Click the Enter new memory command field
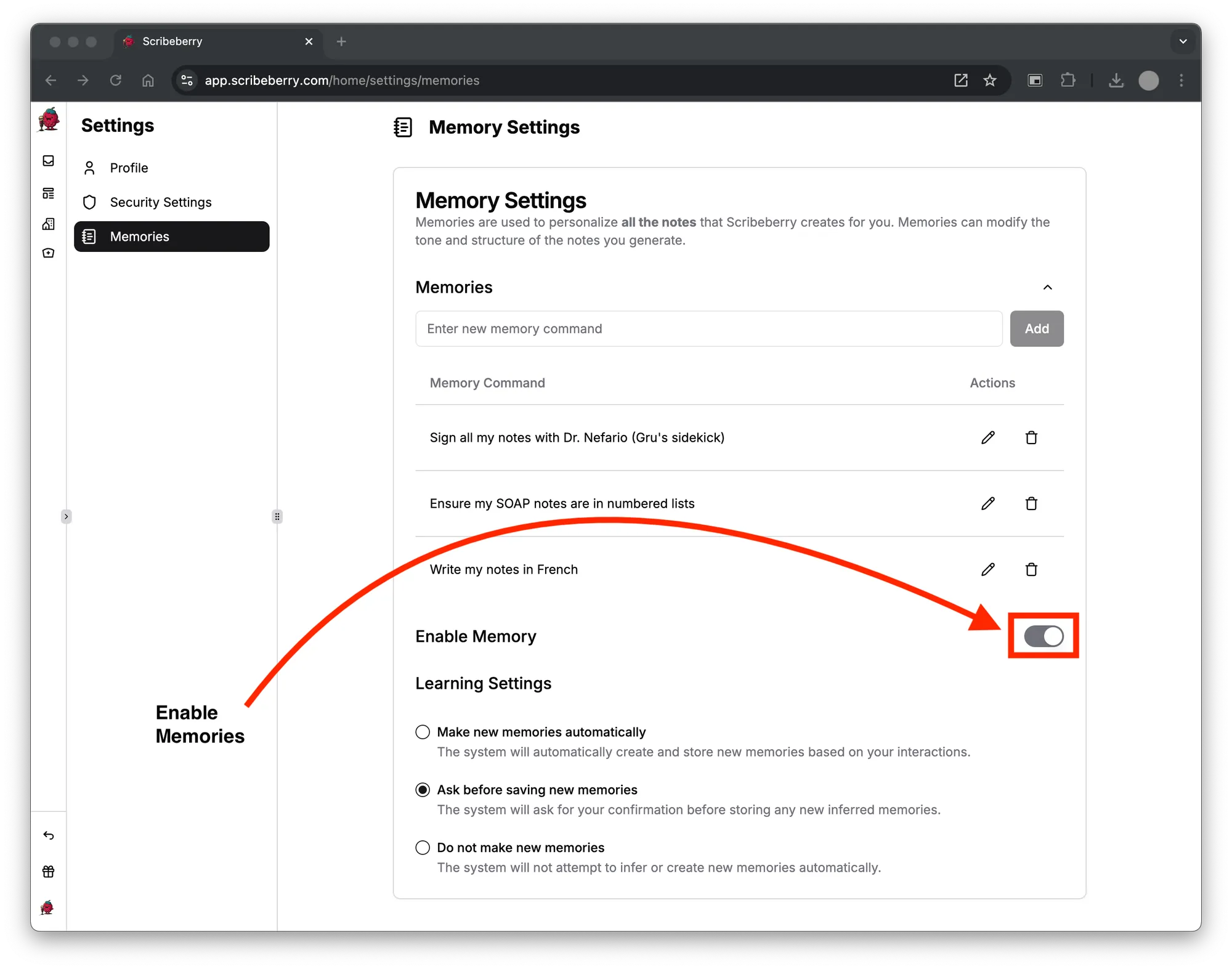 click(709, 328)
